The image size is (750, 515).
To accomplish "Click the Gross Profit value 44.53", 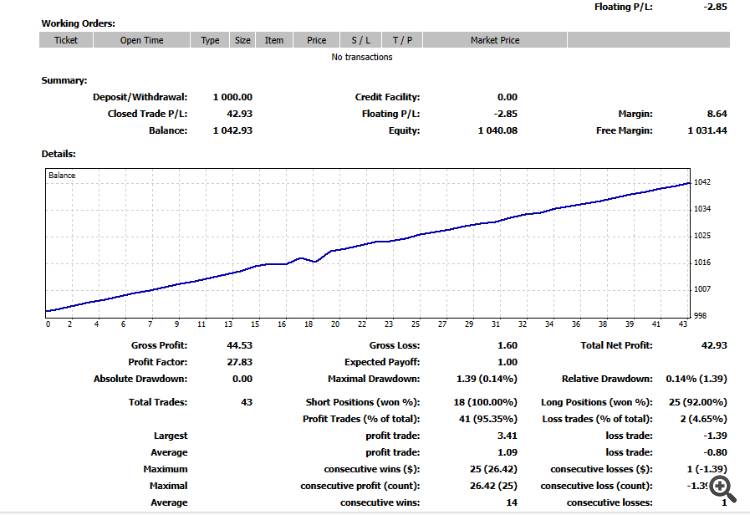I will click(239, 345).
